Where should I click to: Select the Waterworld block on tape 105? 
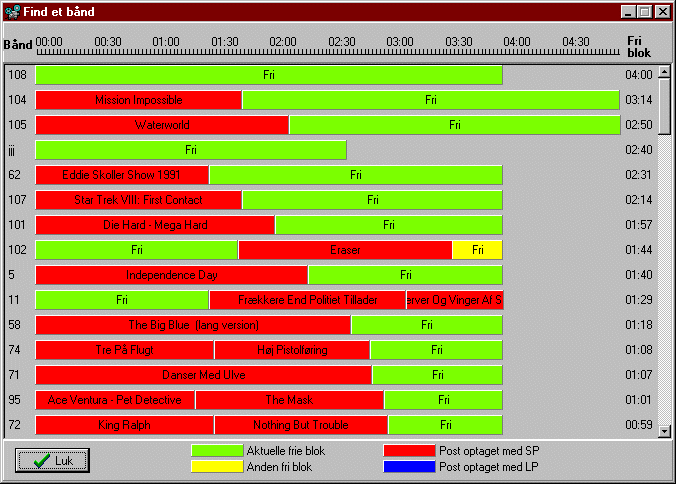click(162, 125)
